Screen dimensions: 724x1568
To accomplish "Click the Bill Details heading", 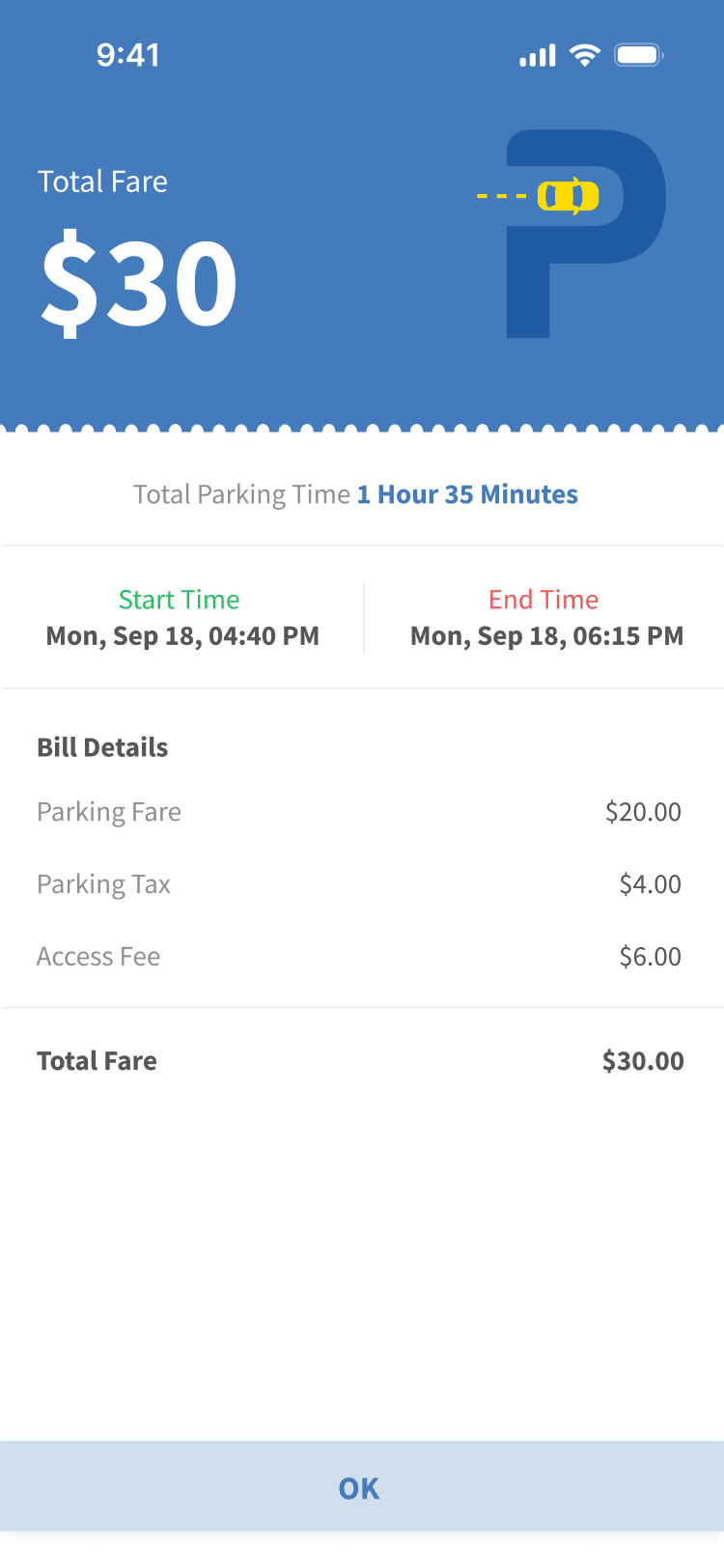I will click(x=102, y=747).
